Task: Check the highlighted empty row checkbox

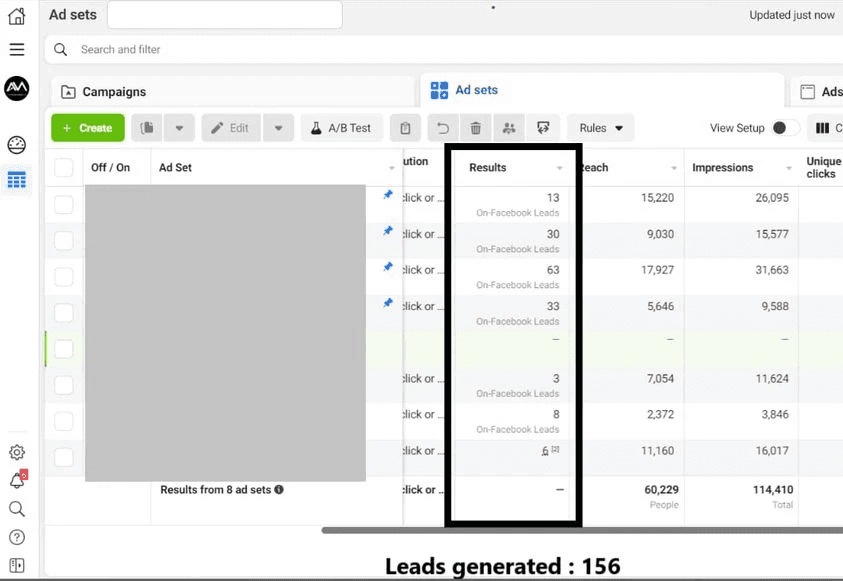Action: (63, 349)
